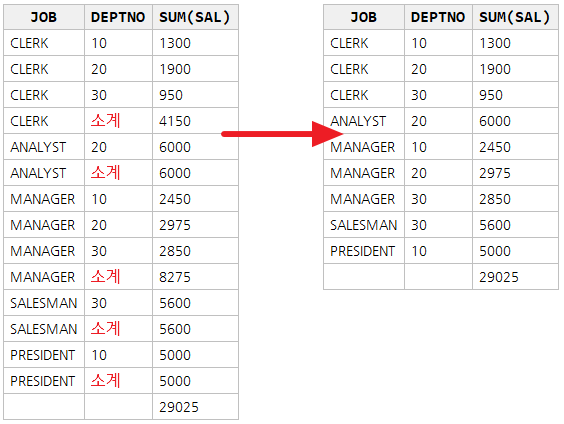
Task: Select 950 in the right table
Action: tap(491, 95)
